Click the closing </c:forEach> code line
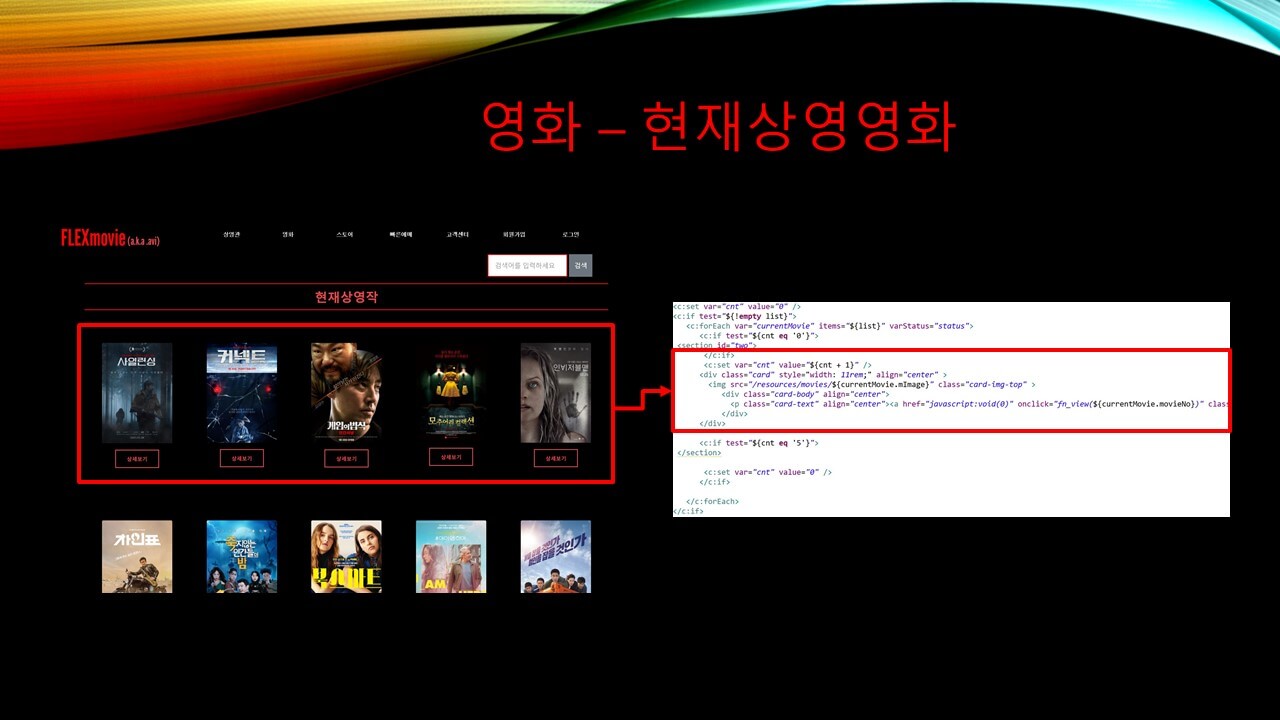The height and width of the screenshot is (720, 1280). 712,501
